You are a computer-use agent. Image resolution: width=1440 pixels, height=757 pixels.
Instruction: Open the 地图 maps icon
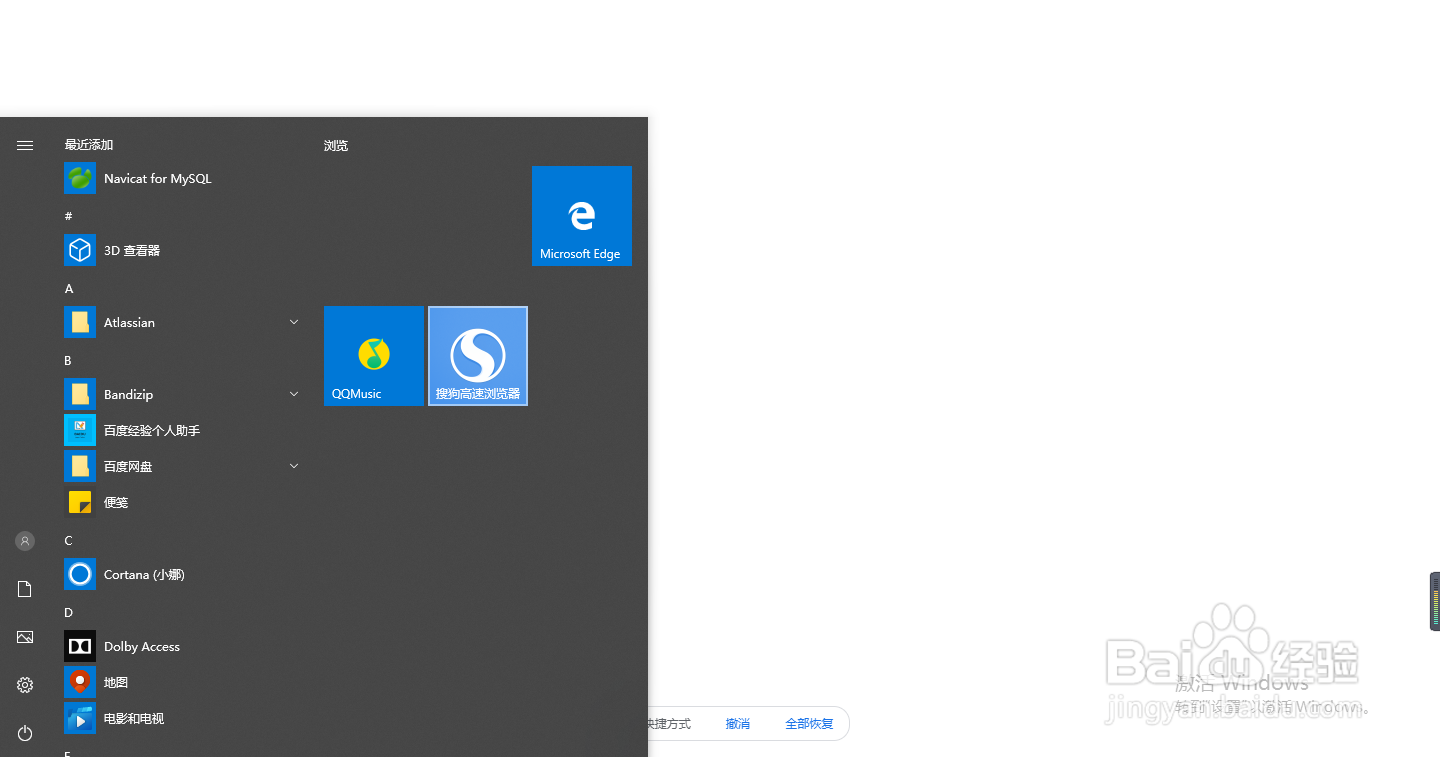80,682
